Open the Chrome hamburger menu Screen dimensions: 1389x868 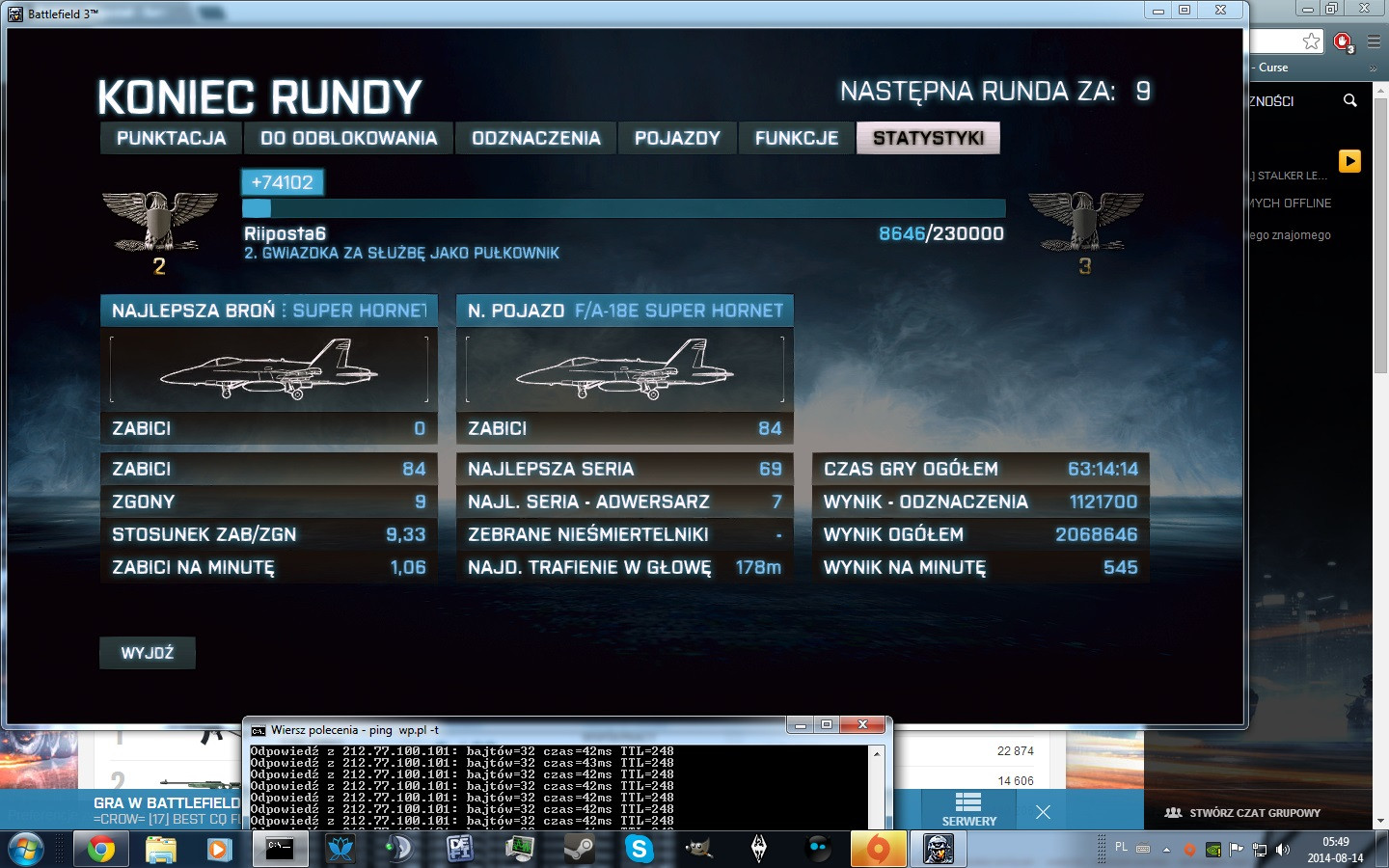(x=1374, y=41)
